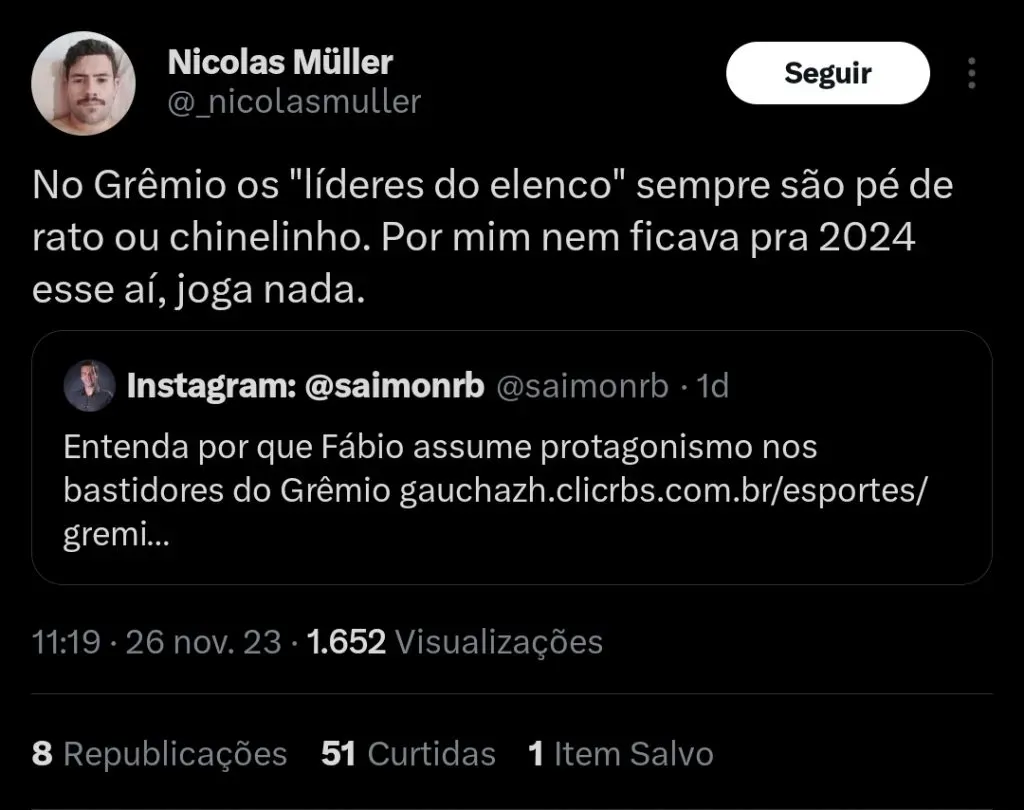The height and width of the screenshot is (810, 1024).
Task: Open the quoted post about Fábio
Action: [440, 447]
